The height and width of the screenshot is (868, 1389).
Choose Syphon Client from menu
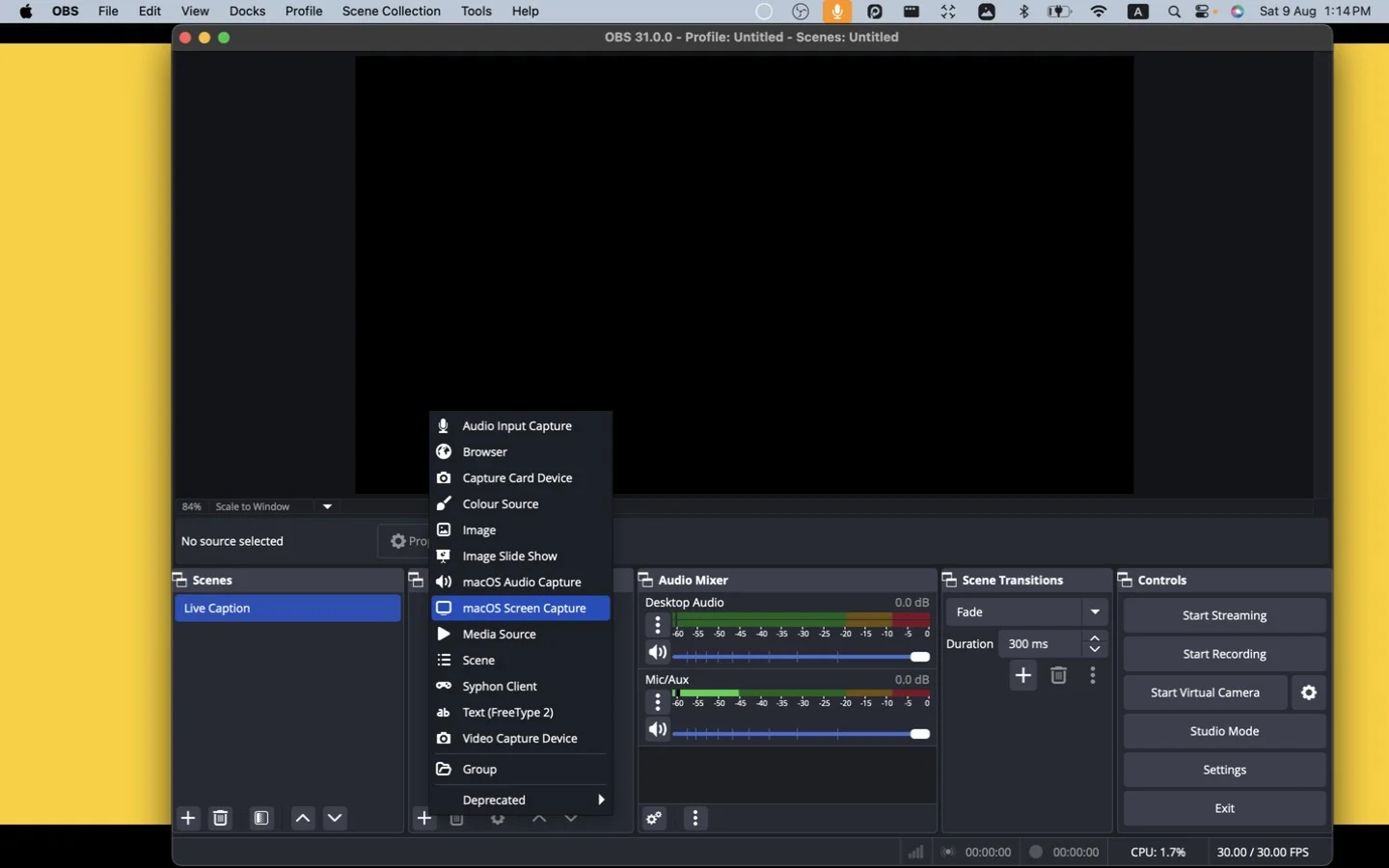click(521, 687)
